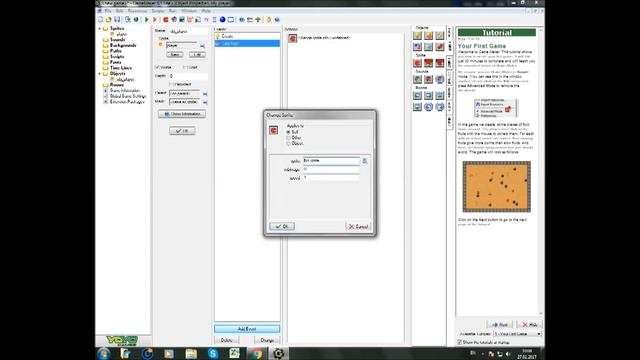The height and width of the screenshot is (360, 640).
Task: Cancel the Change Sprite dialog
Action: coord(358,226)
